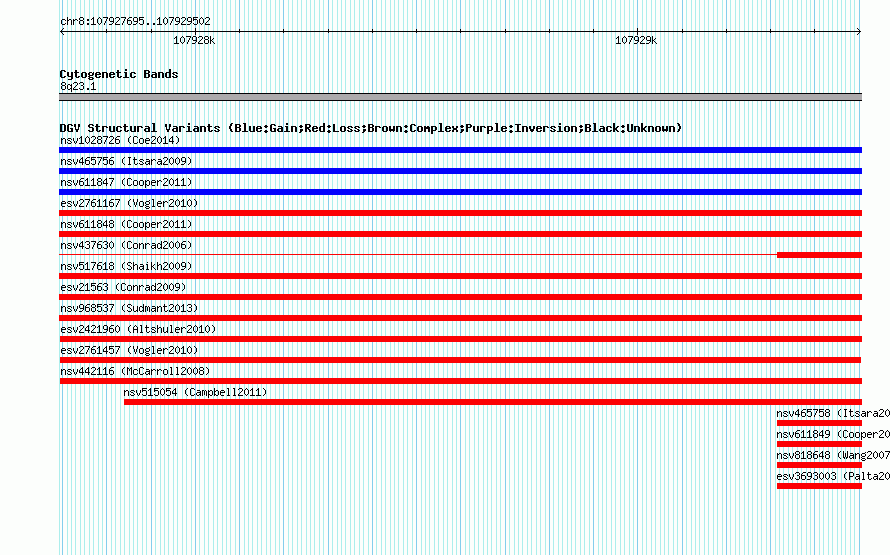Click short red bar under esv3693003
Image resolution: width=890 pixels, height=555 pixels.
click(819, 486)
